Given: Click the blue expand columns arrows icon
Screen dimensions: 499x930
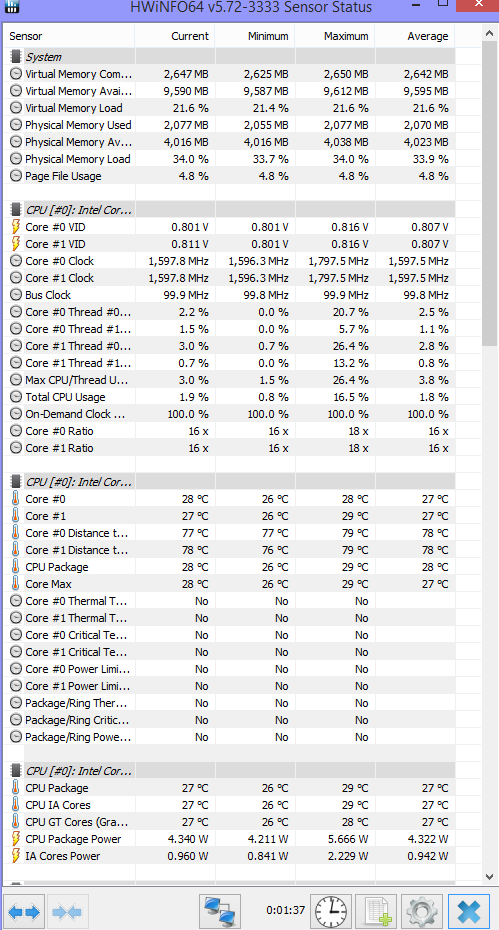Looking at the screenshot, I should 25,912.
